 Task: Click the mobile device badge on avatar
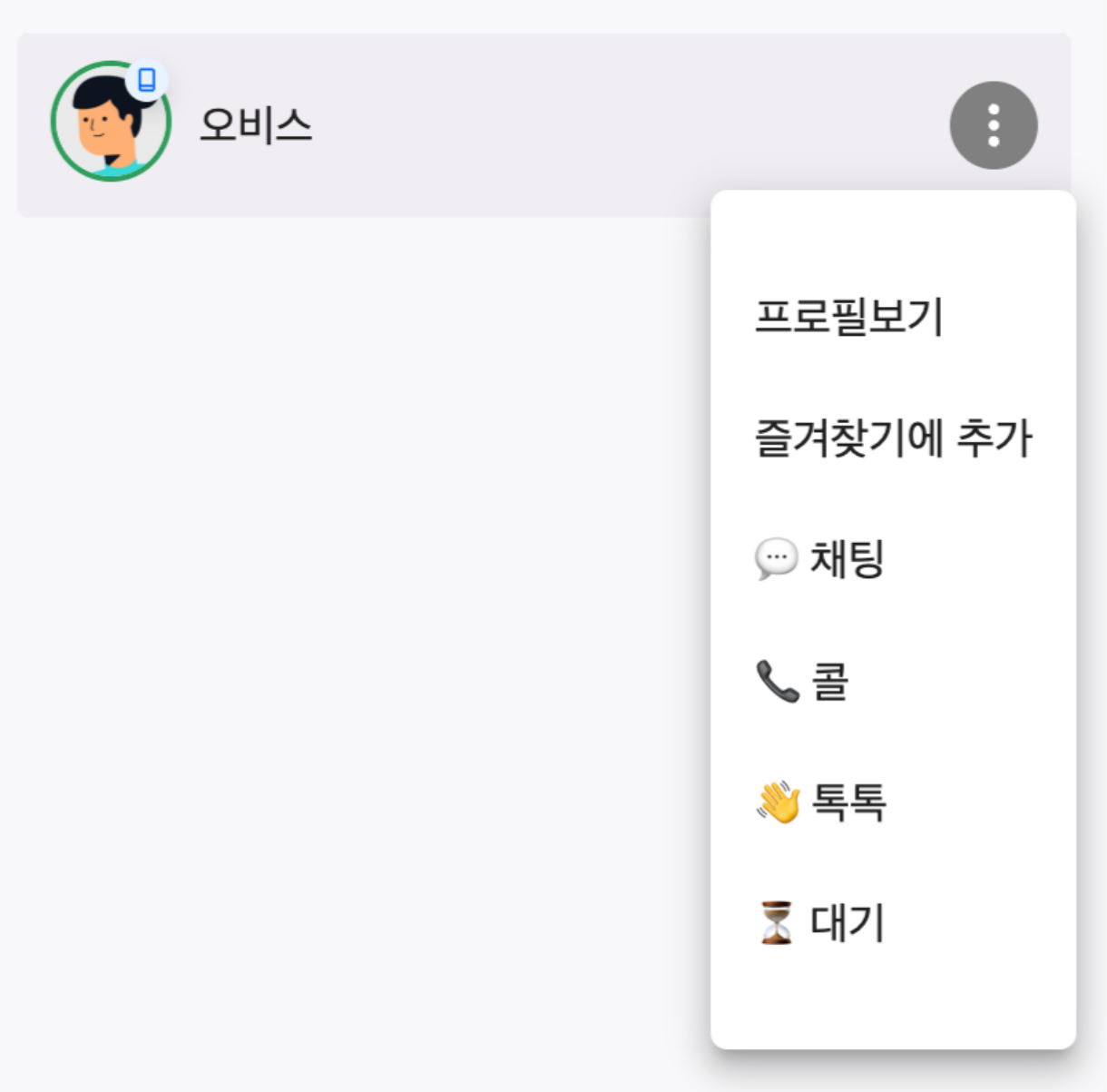146,80
